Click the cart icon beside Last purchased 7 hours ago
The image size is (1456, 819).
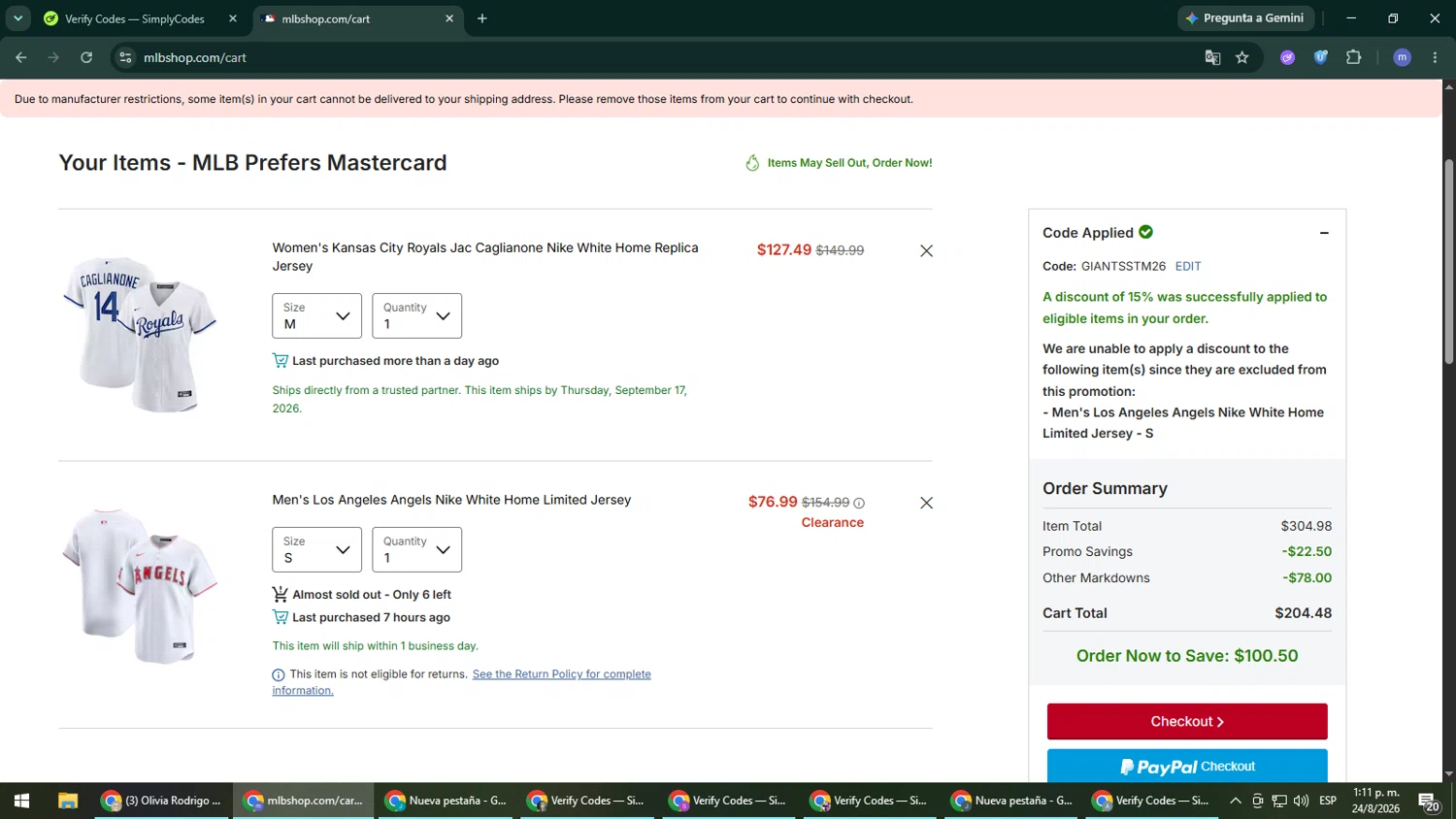pos(281,617)
